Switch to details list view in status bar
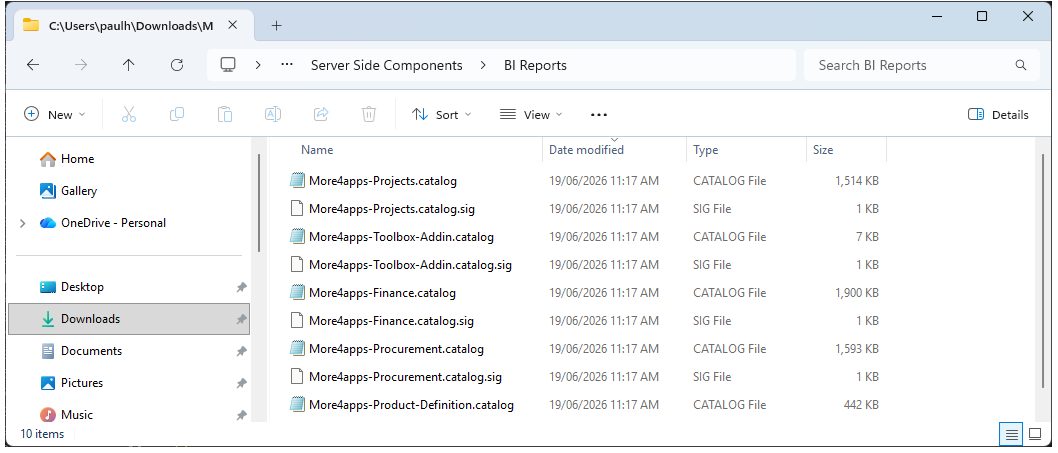The width and height of the screenshot is (1058, 453). click(1011, 434)
